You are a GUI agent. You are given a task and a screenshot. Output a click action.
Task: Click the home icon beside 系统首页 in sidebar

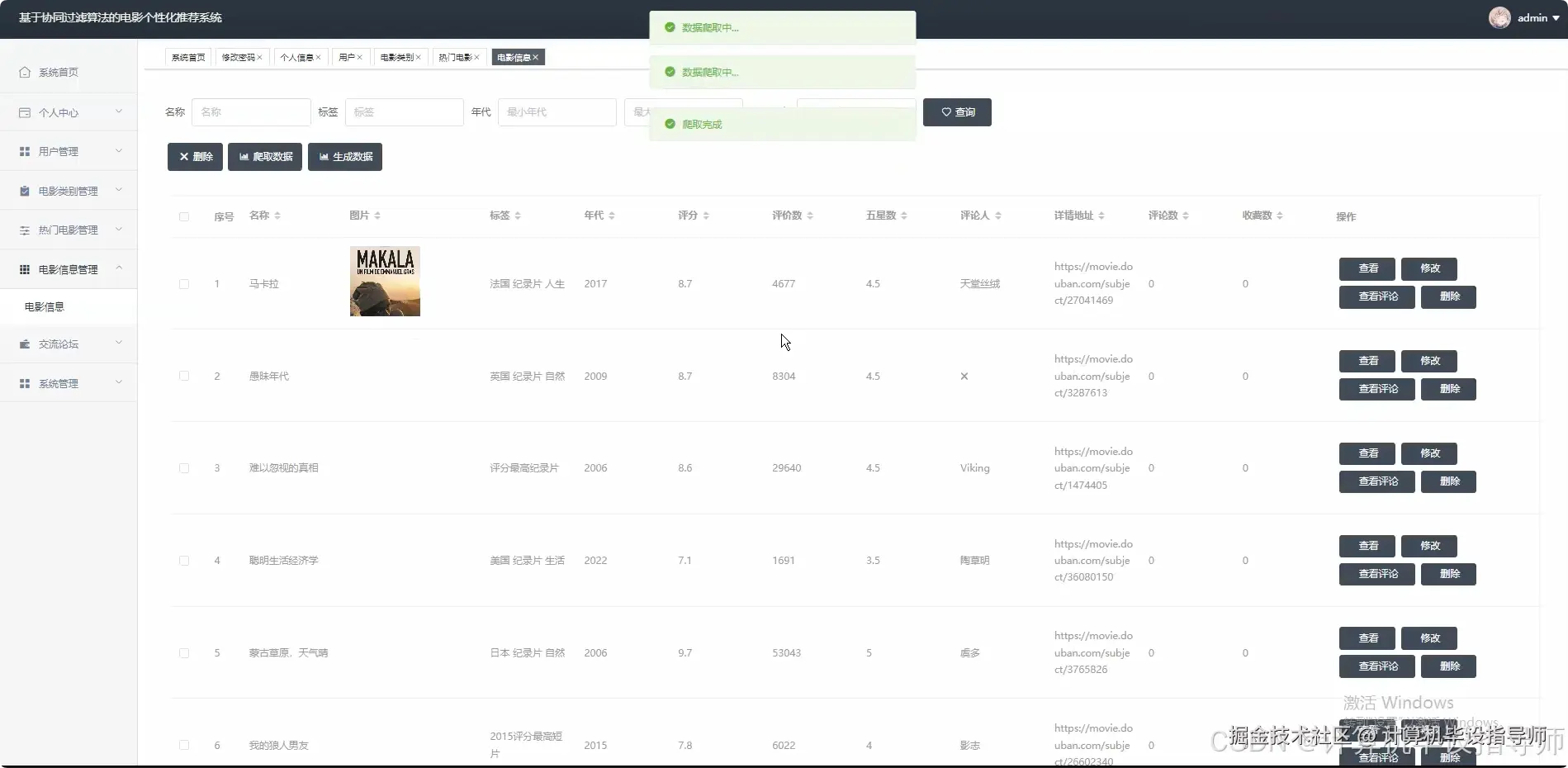coord(25,73)
